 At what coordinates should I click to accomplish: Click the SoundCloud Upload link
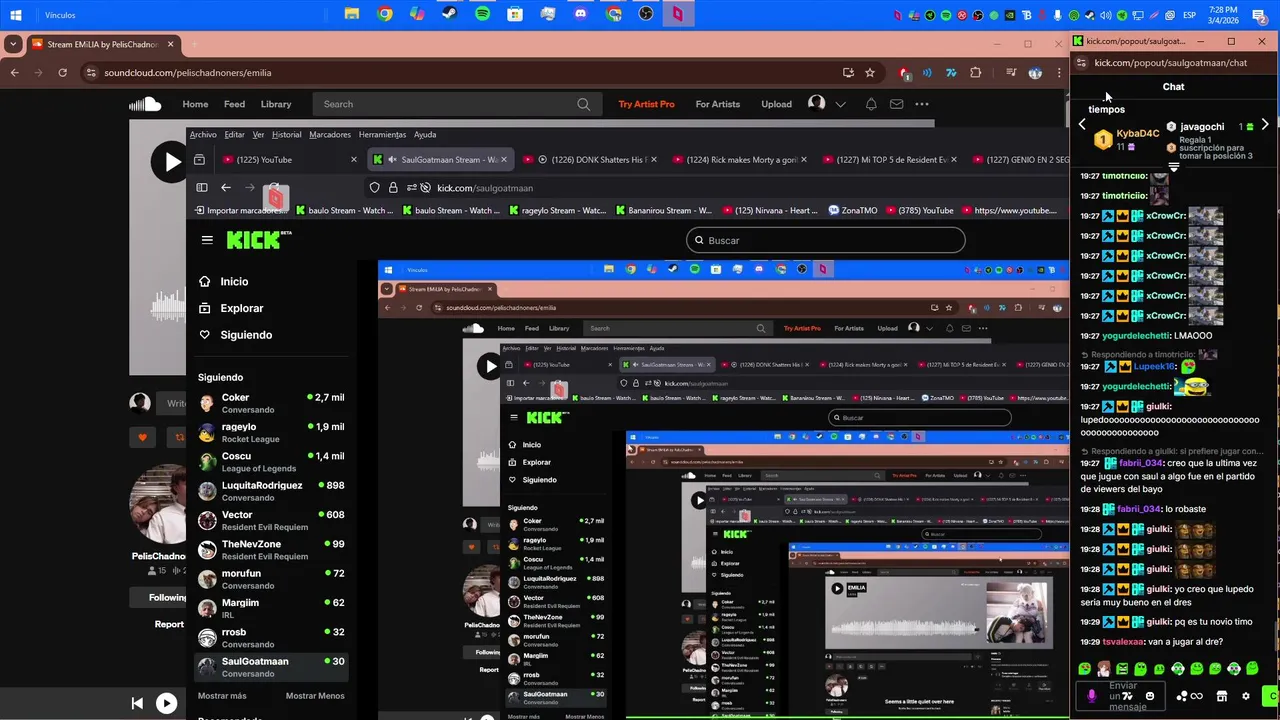776,104
